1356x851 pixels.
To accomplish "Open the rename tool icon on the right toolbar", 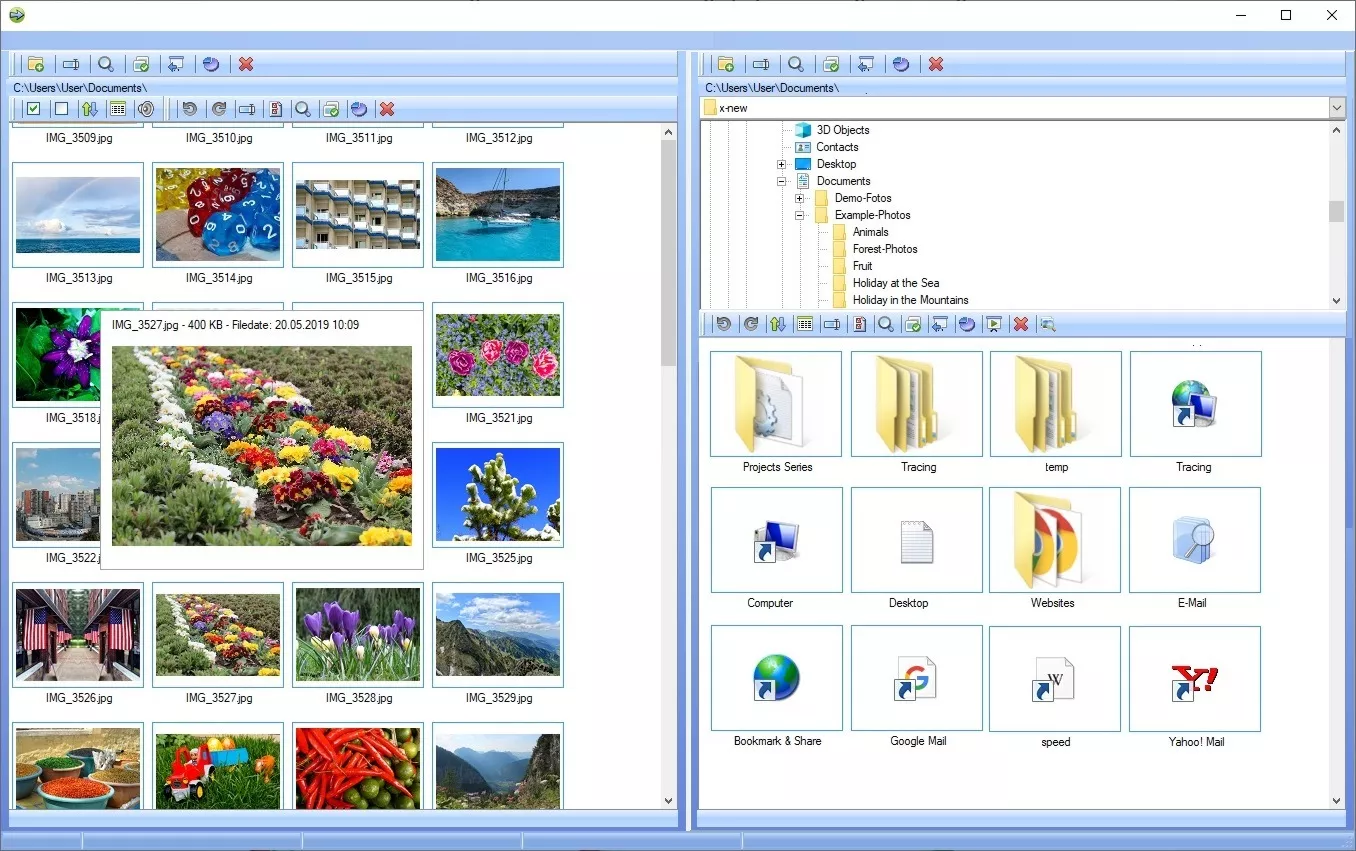I will pyautogui.click(x=760, y=63).
